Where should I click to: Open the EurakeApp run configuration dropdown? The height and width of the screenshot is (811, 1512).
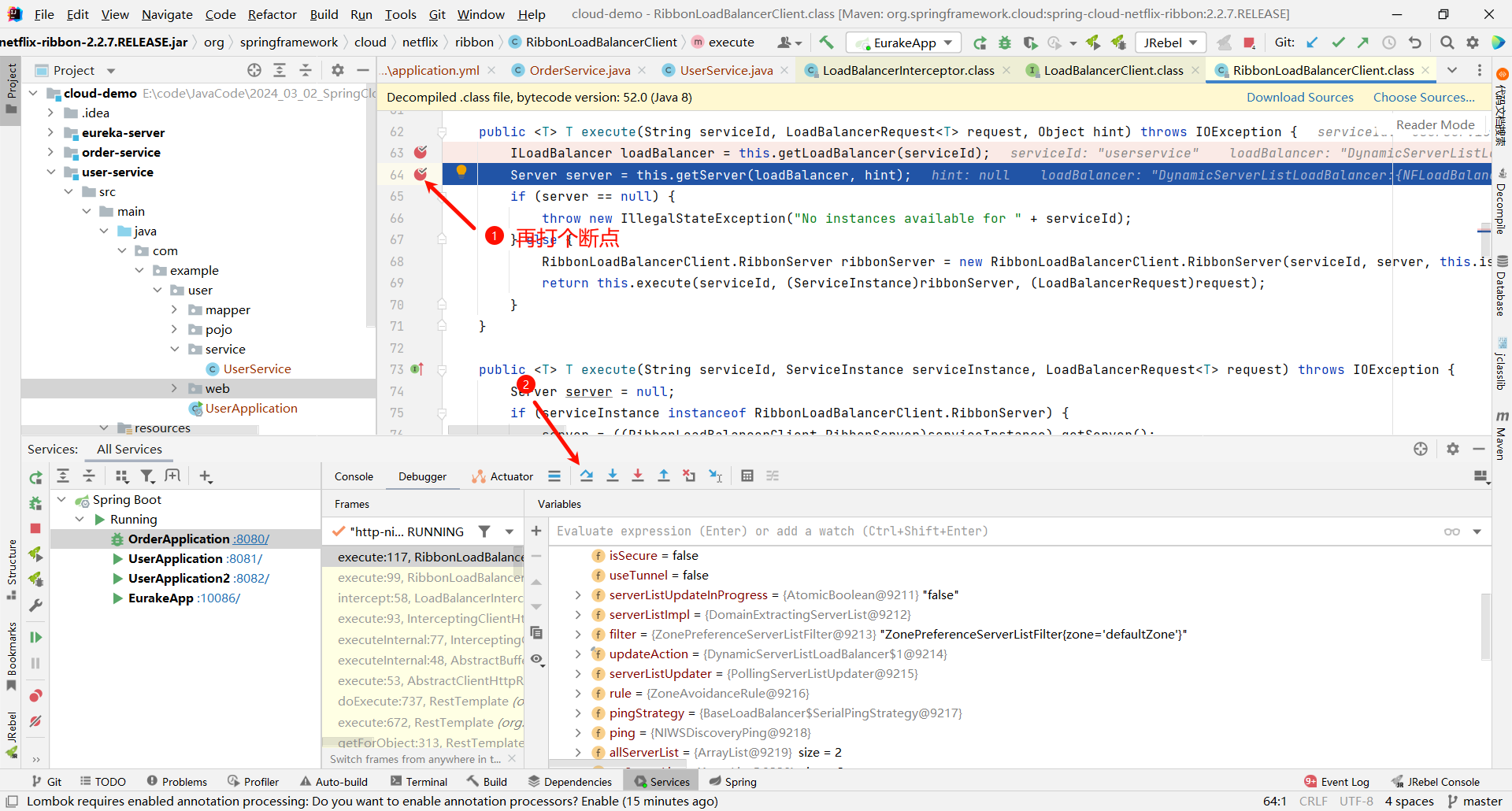904,43
